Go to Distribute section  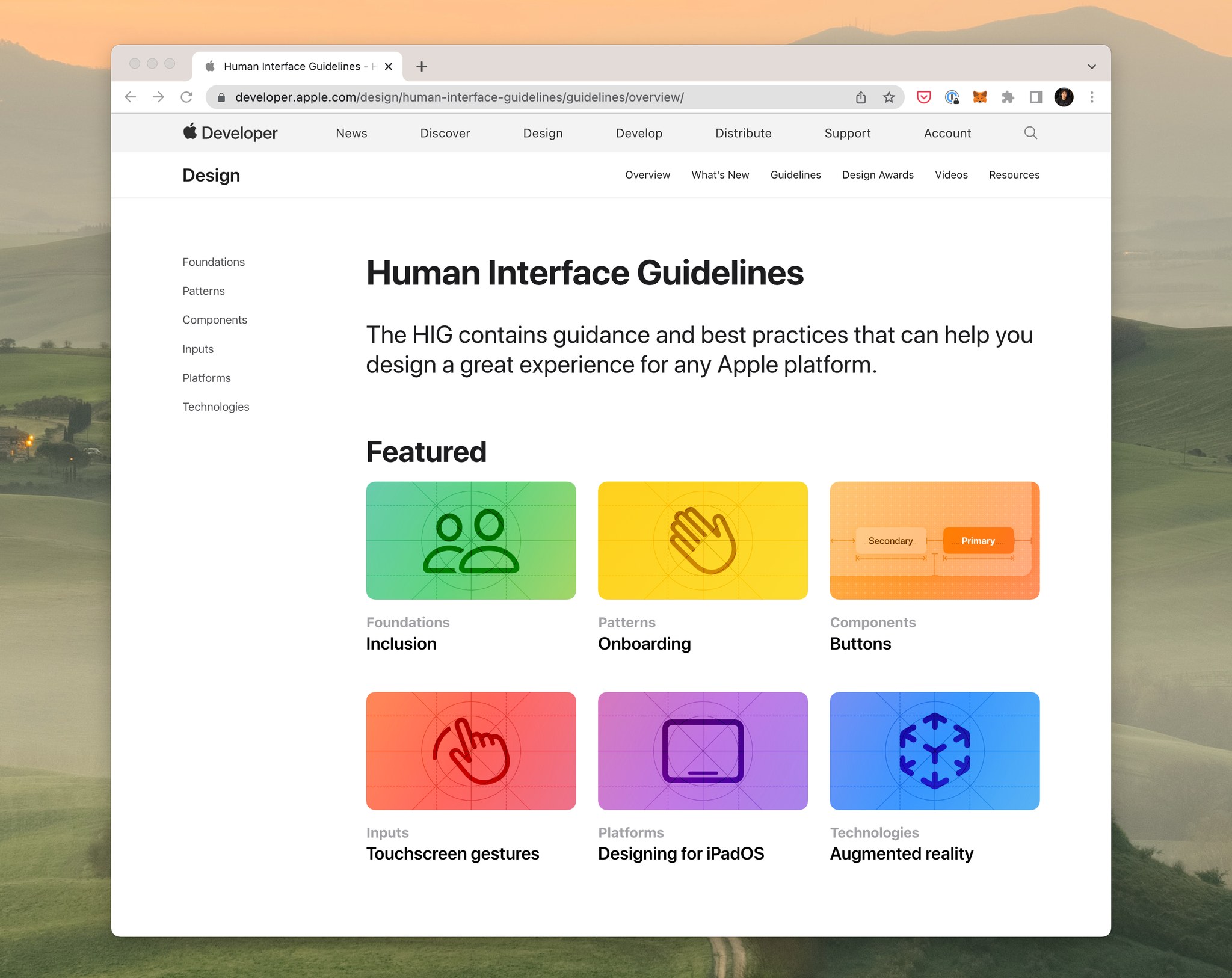pos(744,133)
